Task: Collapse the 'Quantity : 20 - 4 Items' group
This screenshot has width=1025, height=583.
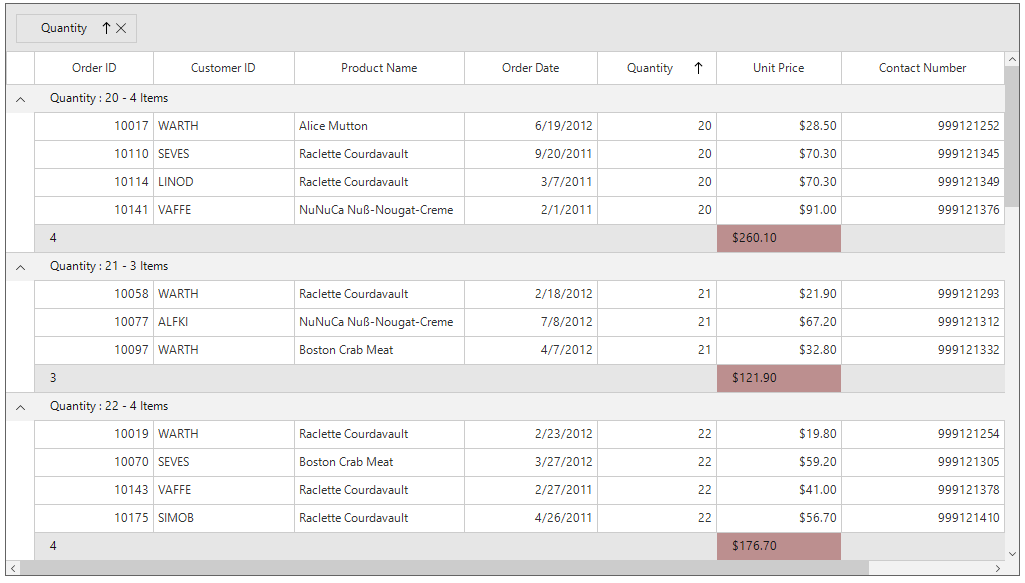Action: [x=20, y=97]
